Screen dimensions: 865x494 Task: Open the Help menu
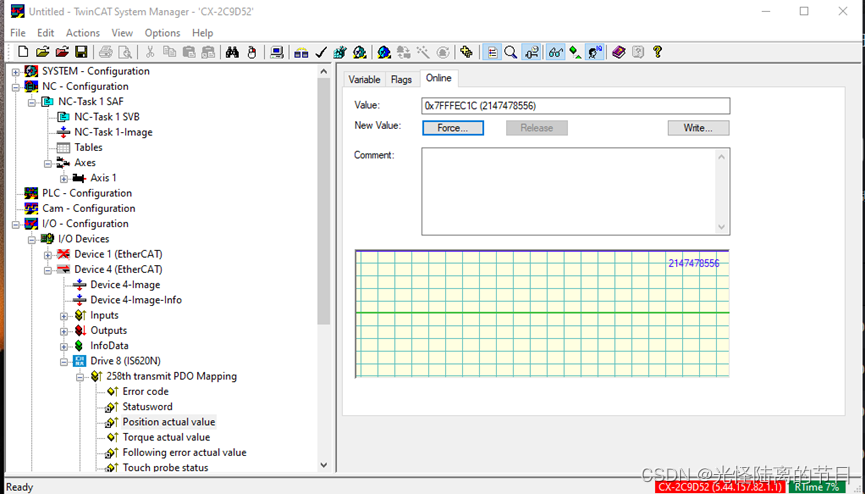[202, 33]
